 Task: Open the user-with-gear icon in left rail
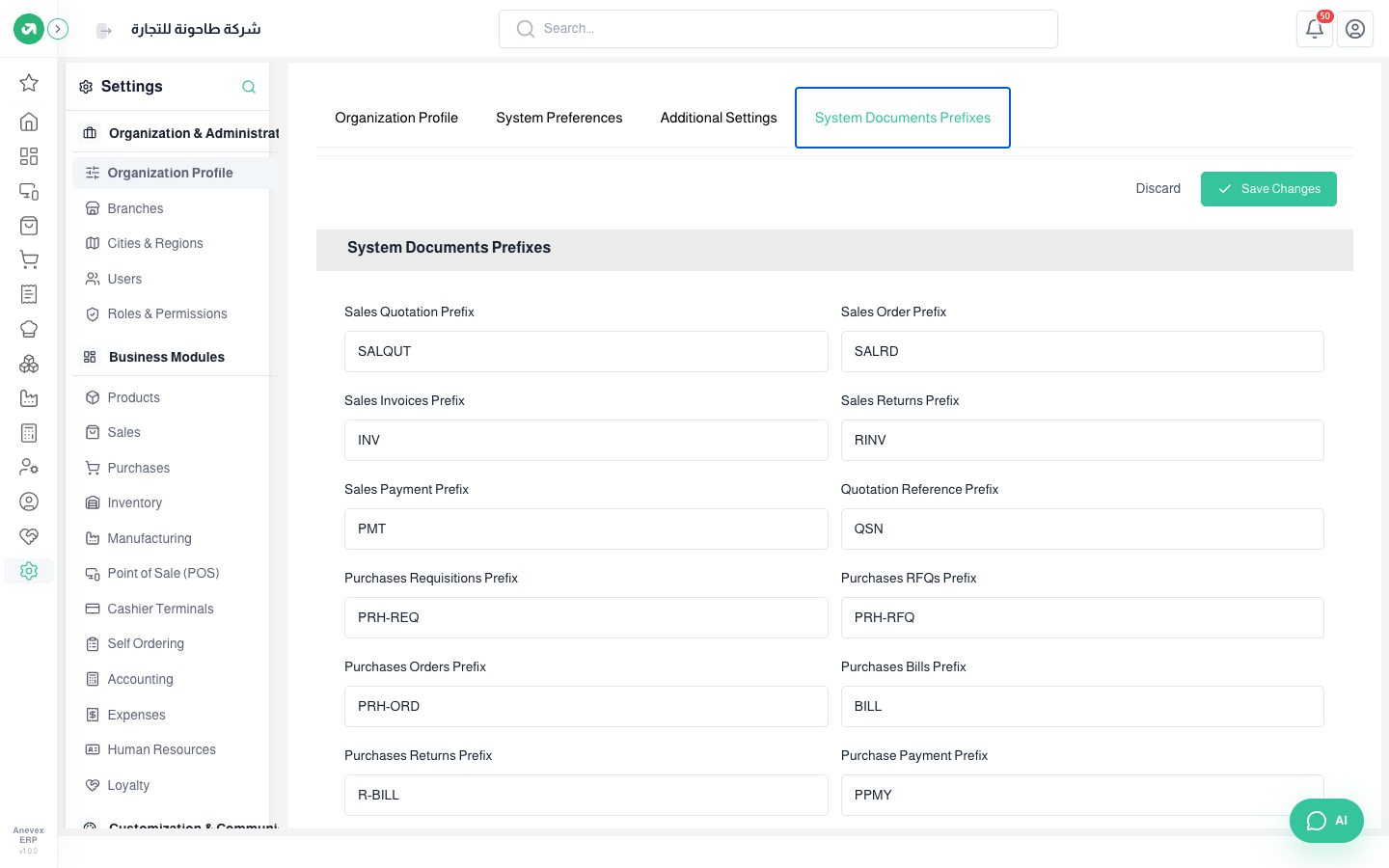29,467
